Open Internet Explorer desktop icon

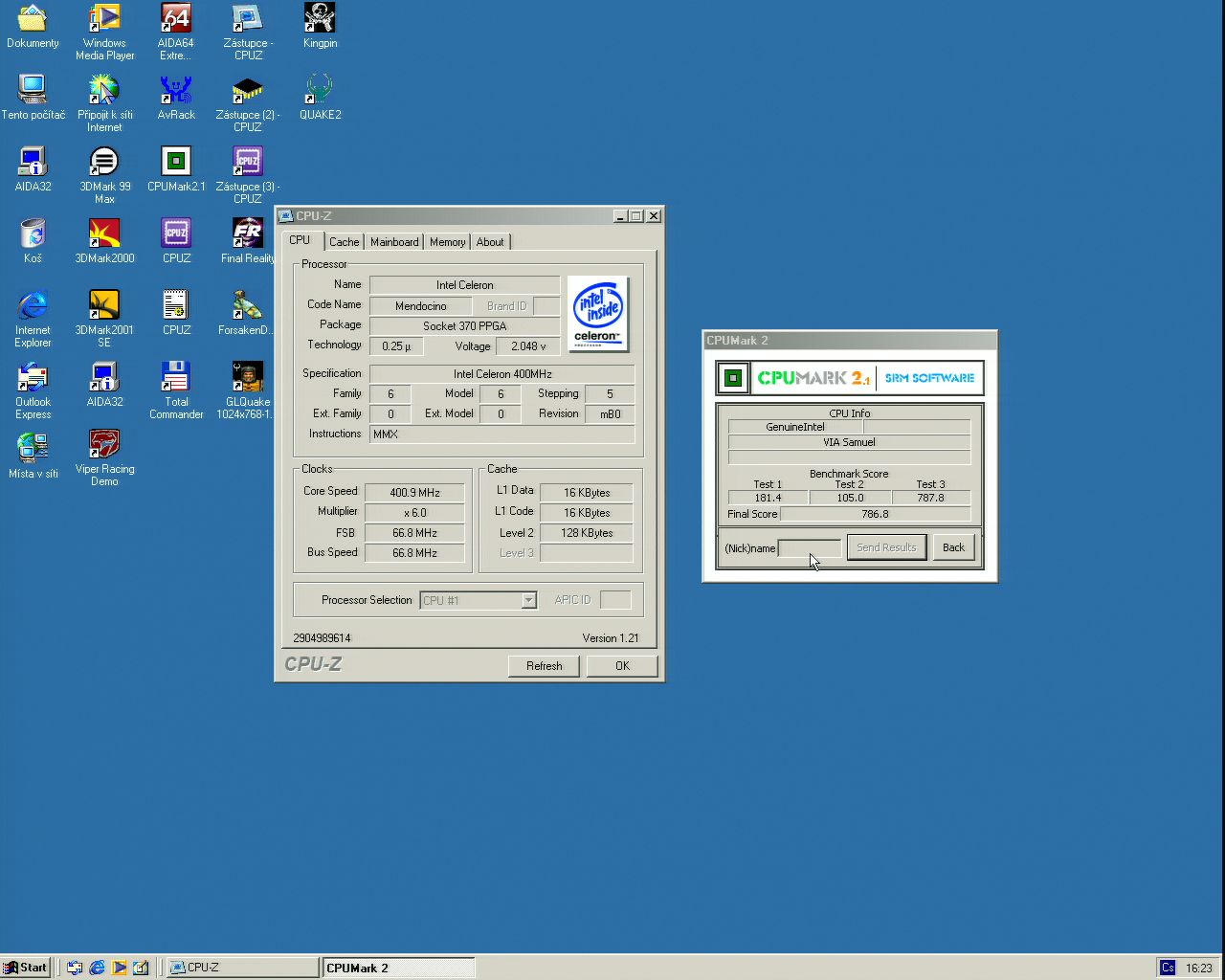(33, 319)
